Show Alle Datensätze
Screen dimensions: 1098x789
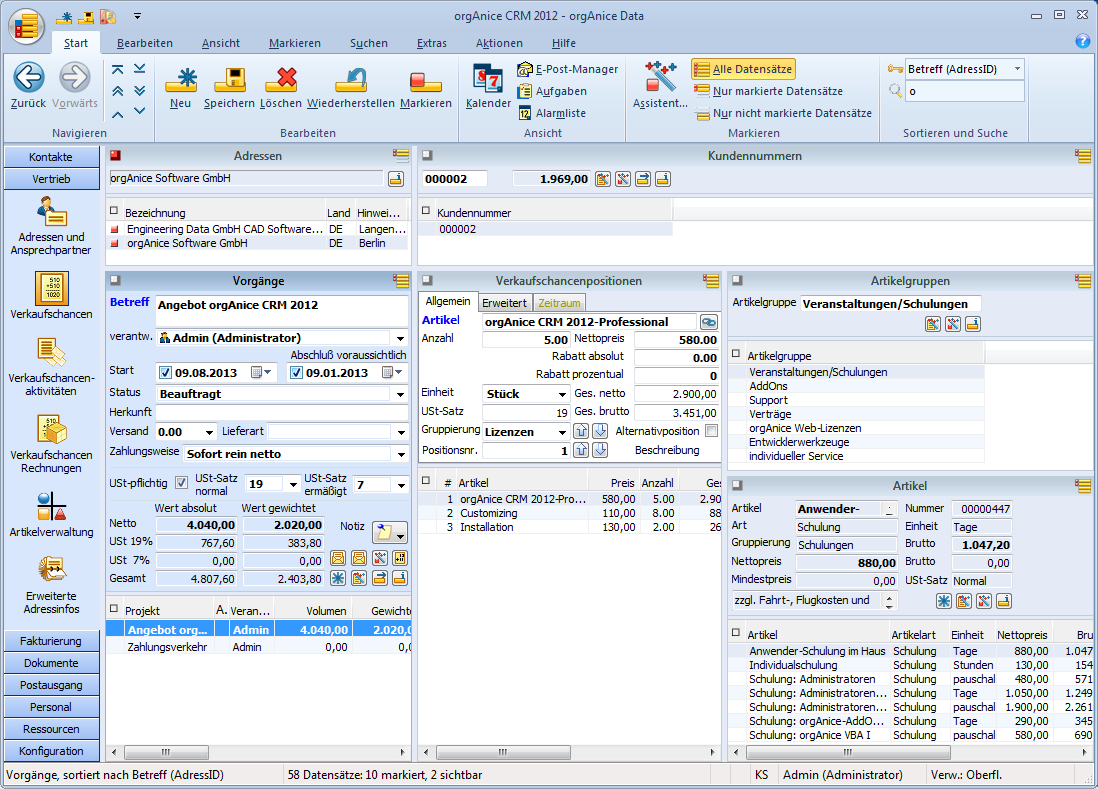(x=744, y=69)
